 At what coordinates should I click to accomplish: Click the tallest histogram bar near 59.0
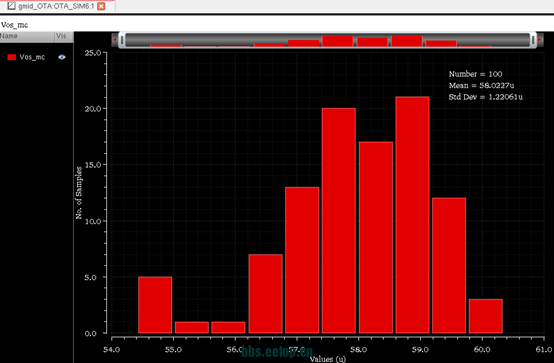412,215
